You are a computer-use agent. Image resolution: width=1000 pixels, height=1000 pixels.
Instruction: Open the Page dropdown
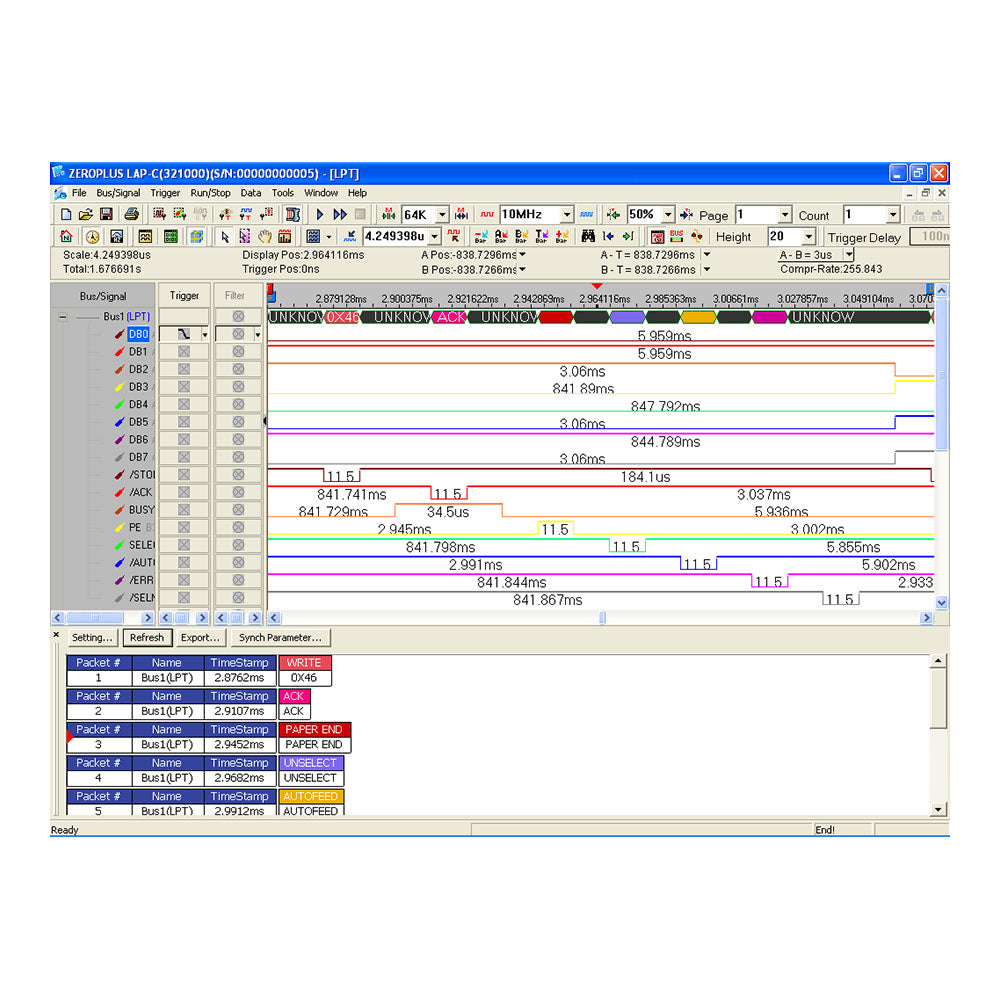(785, 215)
